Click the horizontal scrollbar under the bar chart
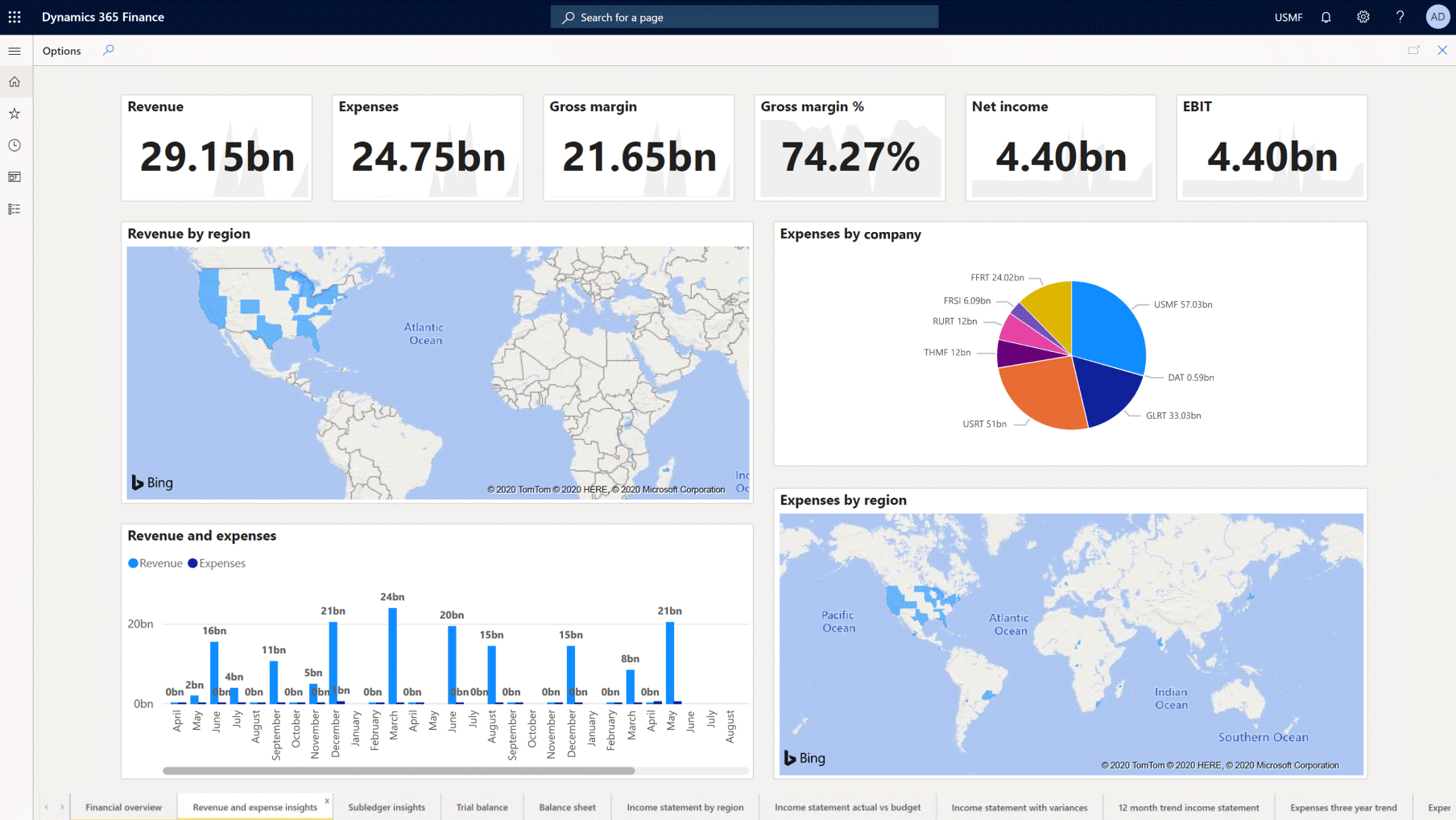The width and height of the screenshot is (1456, 820). 399,771
